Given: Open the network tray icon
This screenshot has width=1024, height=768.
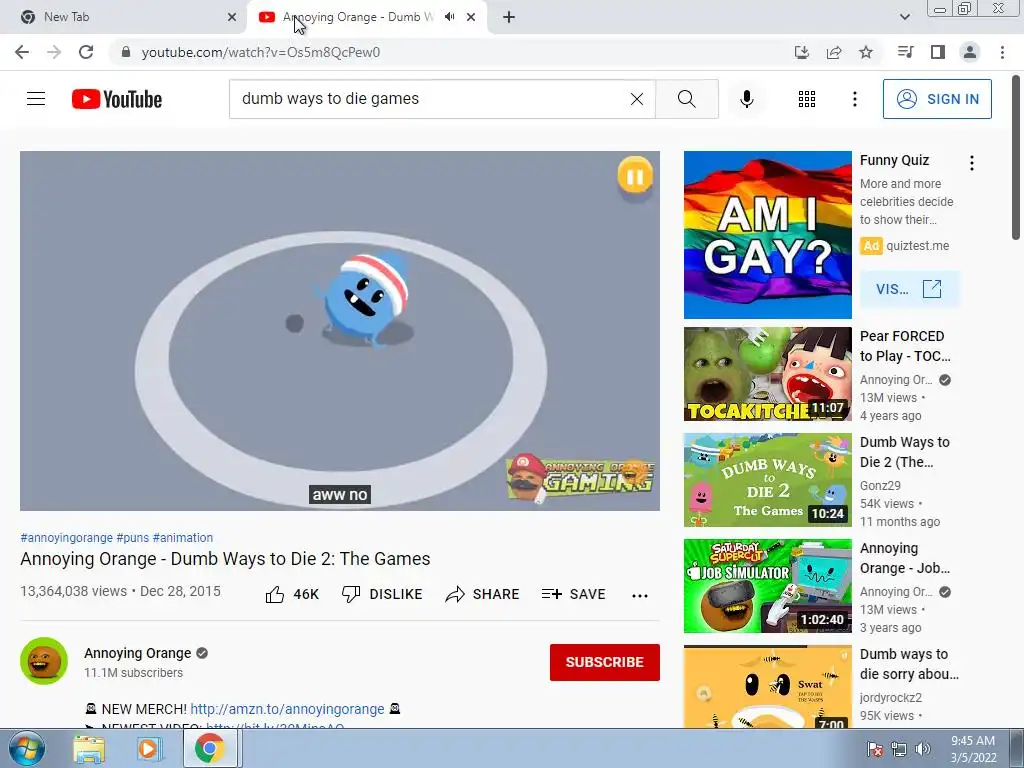Looking at the screenshot, I should tap(899, 749).
